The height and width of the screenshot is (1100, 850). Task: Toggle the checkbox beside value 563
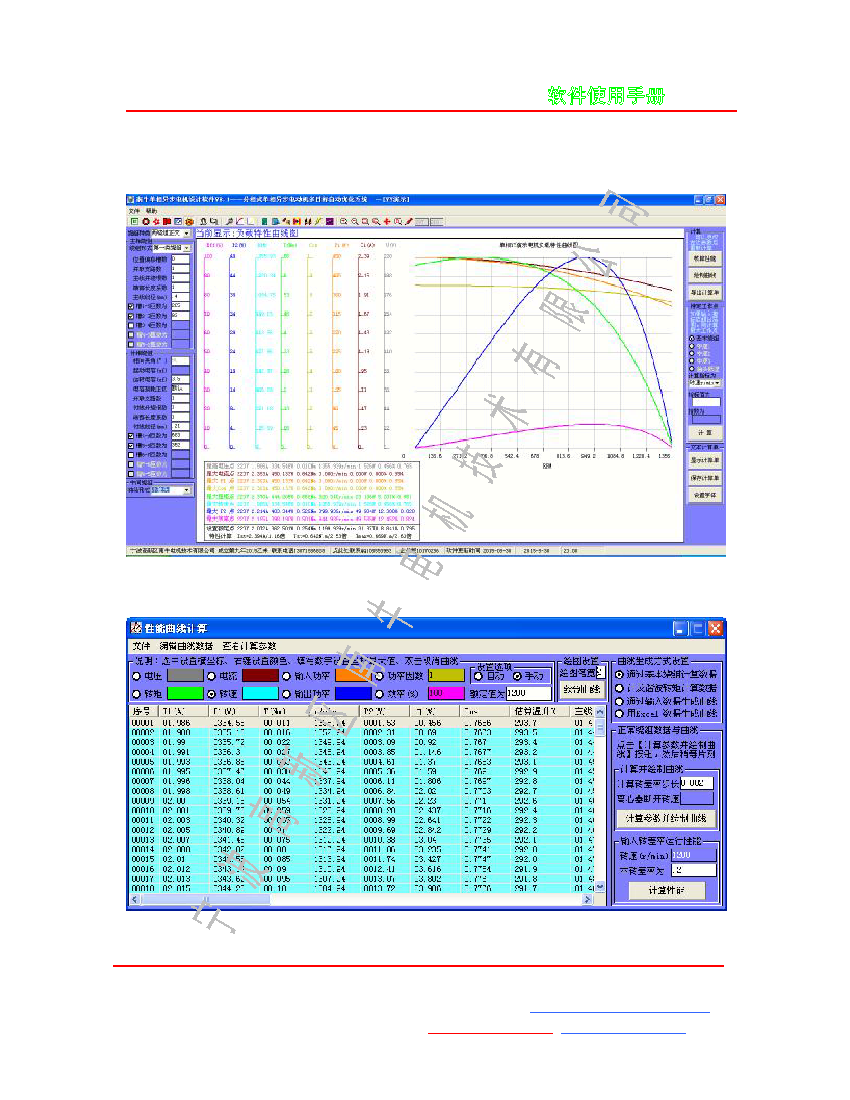[x=131, y=436]
